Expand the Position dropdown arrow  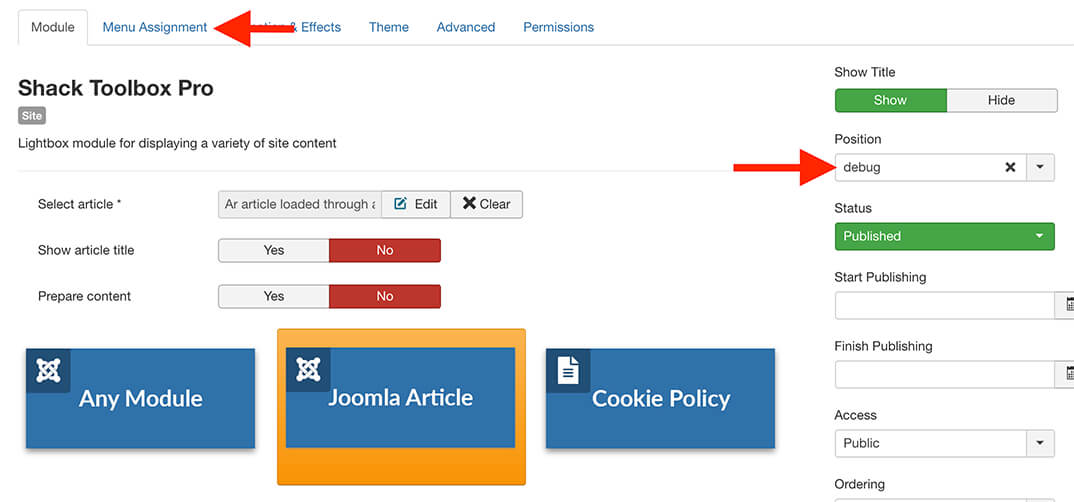pos(1040,167)
